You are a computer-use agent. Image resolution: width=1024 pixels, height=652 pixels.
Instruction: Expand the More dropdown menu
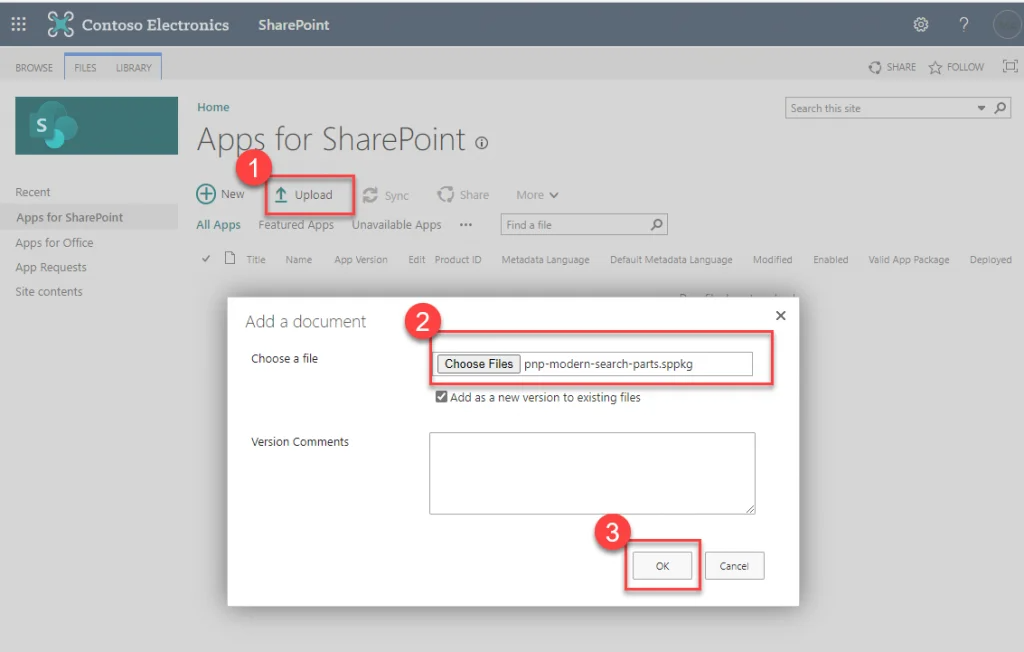(x=537, y=195)
